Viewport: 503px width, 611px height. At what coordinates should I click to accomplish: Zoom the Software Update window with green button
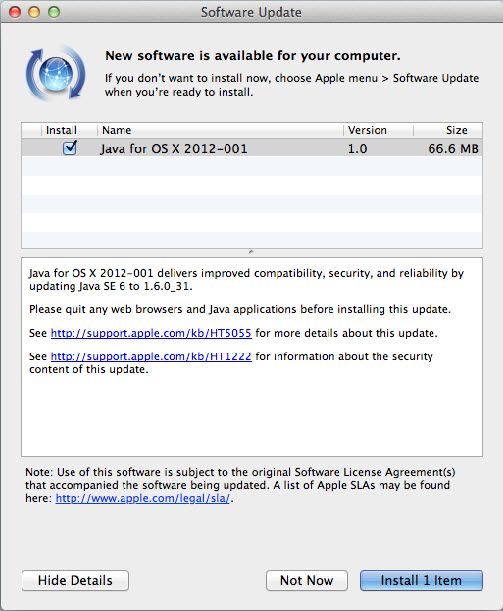(54, 12)
